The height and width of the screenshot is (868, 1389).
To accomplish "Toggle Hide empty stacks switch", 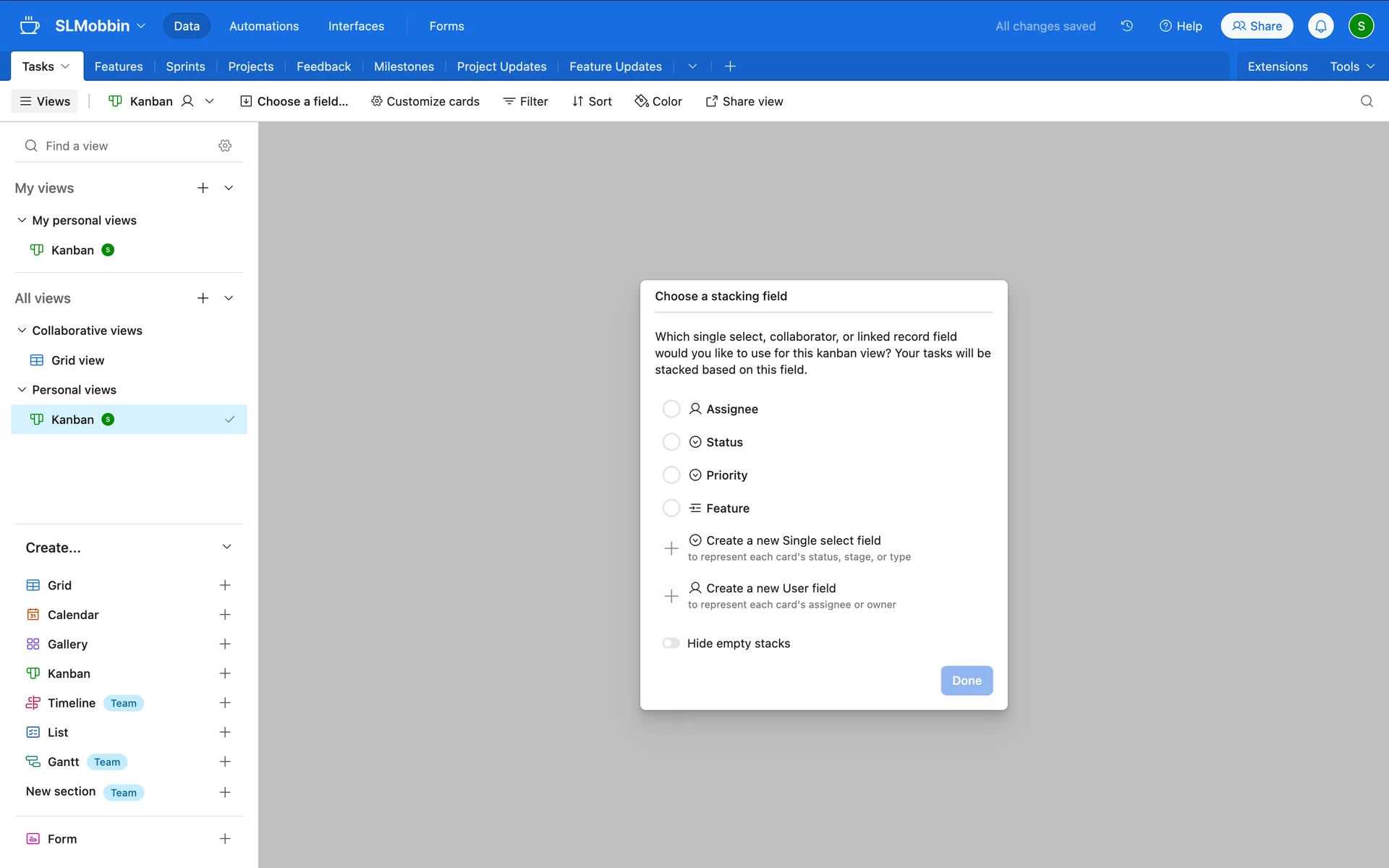I will click(x=671, y=643).
